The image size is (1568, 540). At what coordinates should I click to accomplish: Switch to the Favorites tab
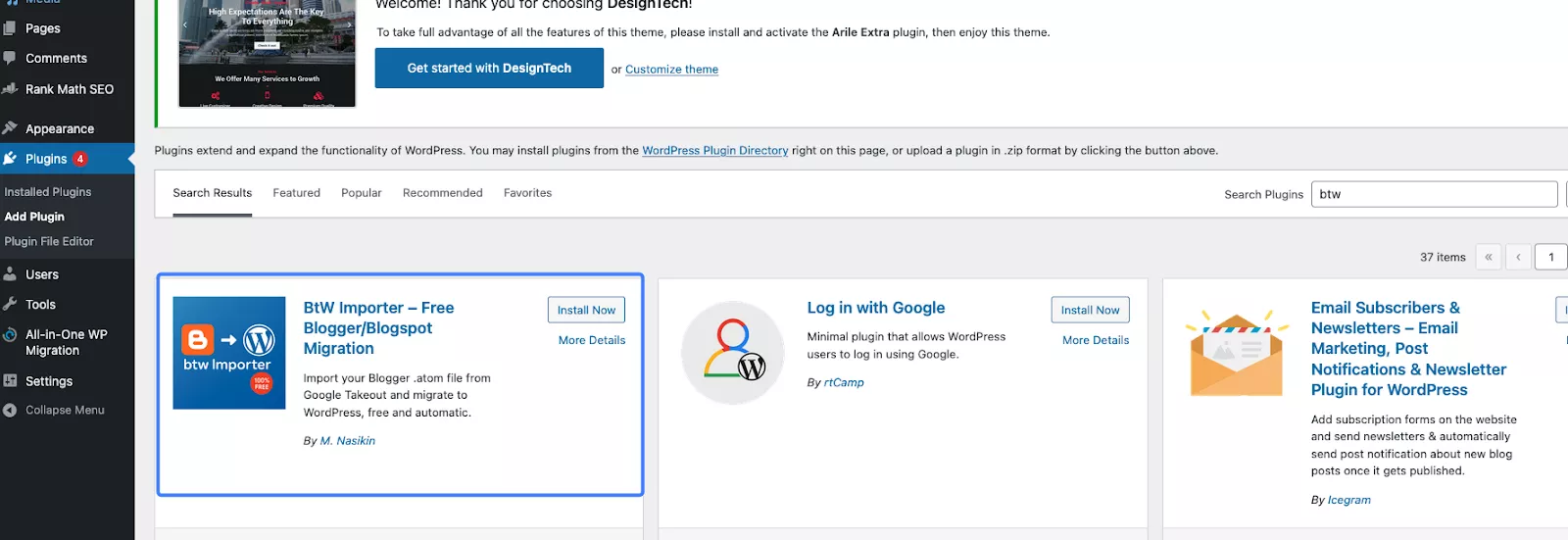pyautogui.click(x=528, y=193)
